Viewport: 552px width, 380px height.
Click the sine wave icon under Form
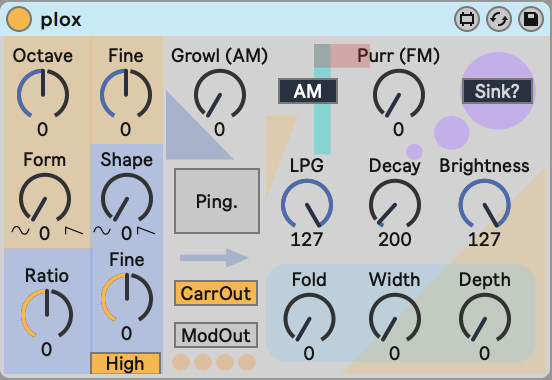pyautogui.click(x=20, y=231)
